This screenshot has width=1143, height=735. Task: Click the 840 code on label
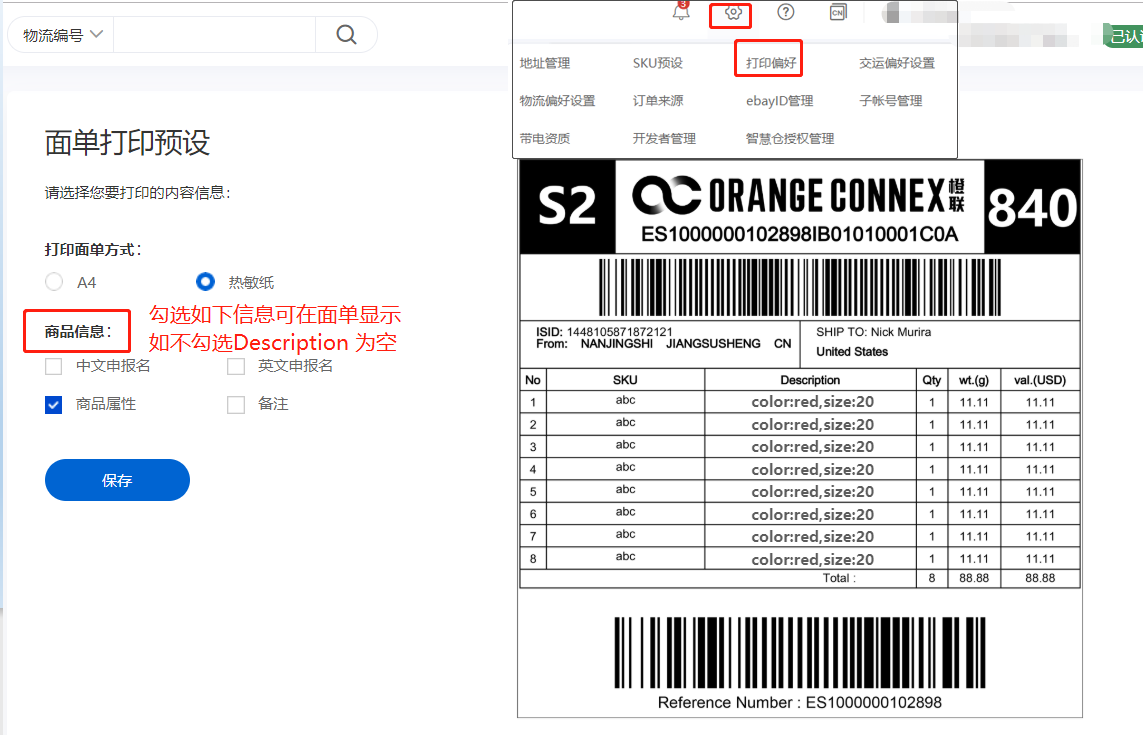(1032, 208)
